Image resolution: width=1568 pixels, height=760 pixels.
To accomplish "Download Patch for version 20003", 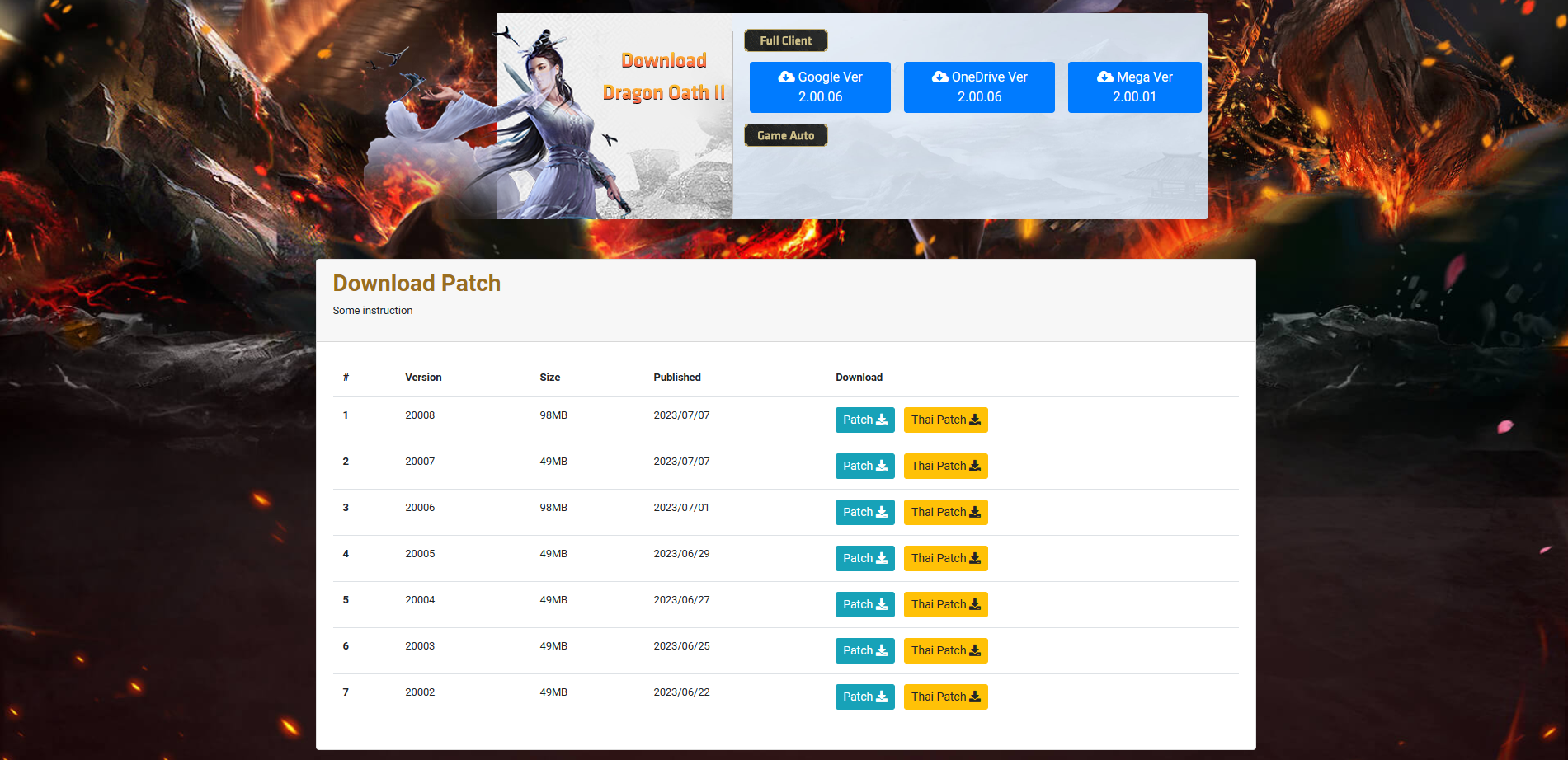I will pyautogui.click(x=864, y=650).
